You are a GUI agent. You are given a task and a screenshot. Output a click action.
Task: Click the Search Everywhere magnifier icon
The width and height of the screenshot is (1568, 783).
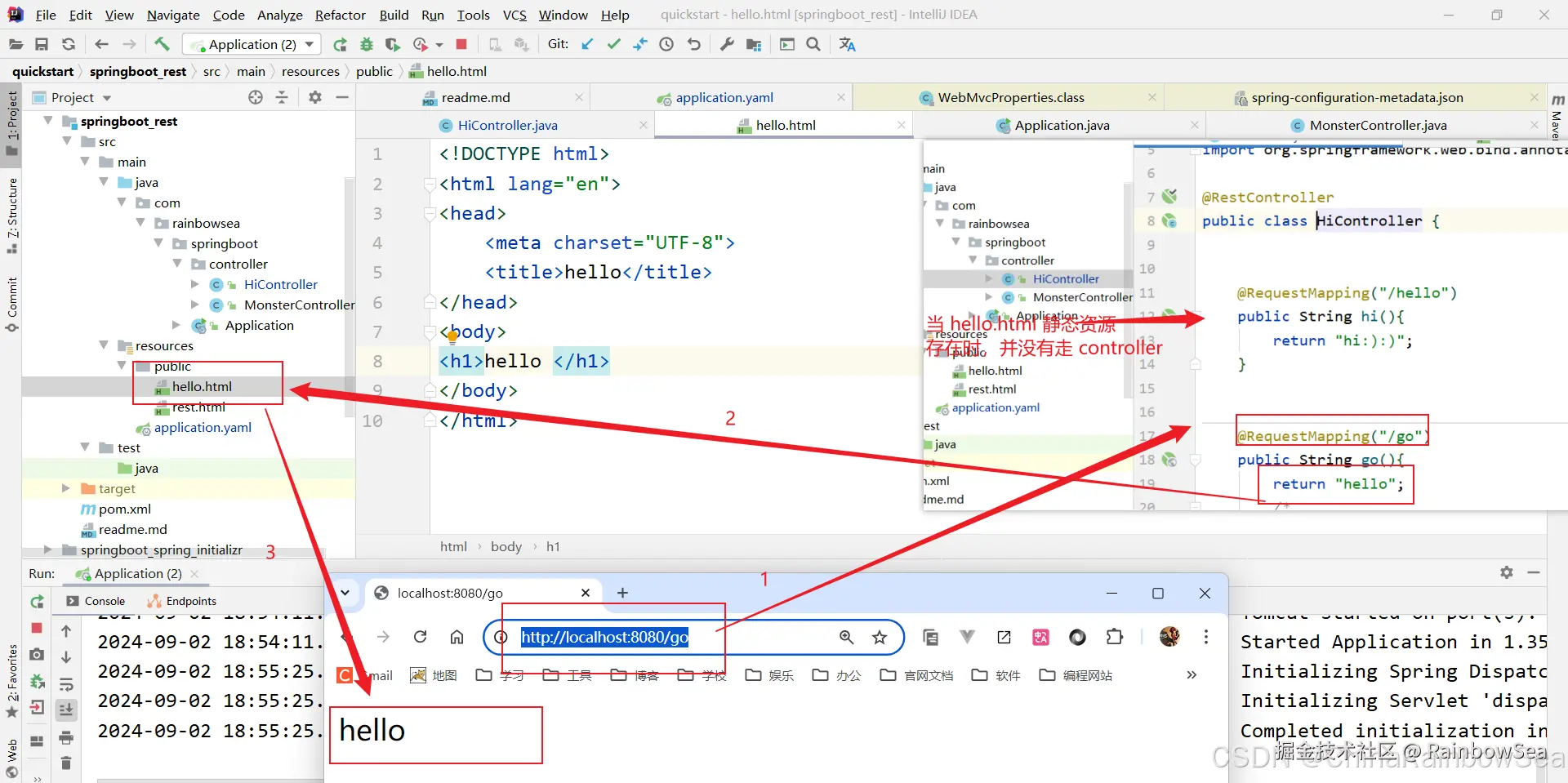pos(813,44)
